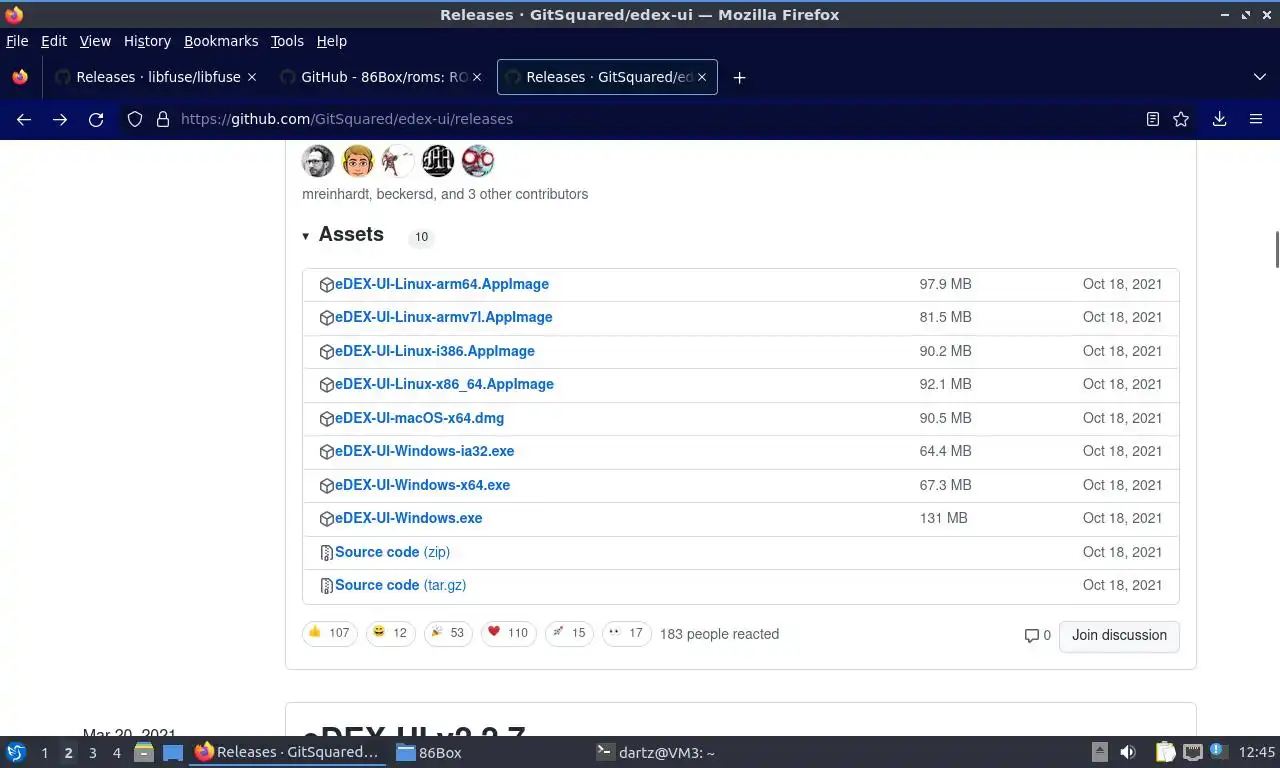Close the GitSquared edex-ui tab
The height and width of the screenshot is (768, 1280).
tap(702, 77)
